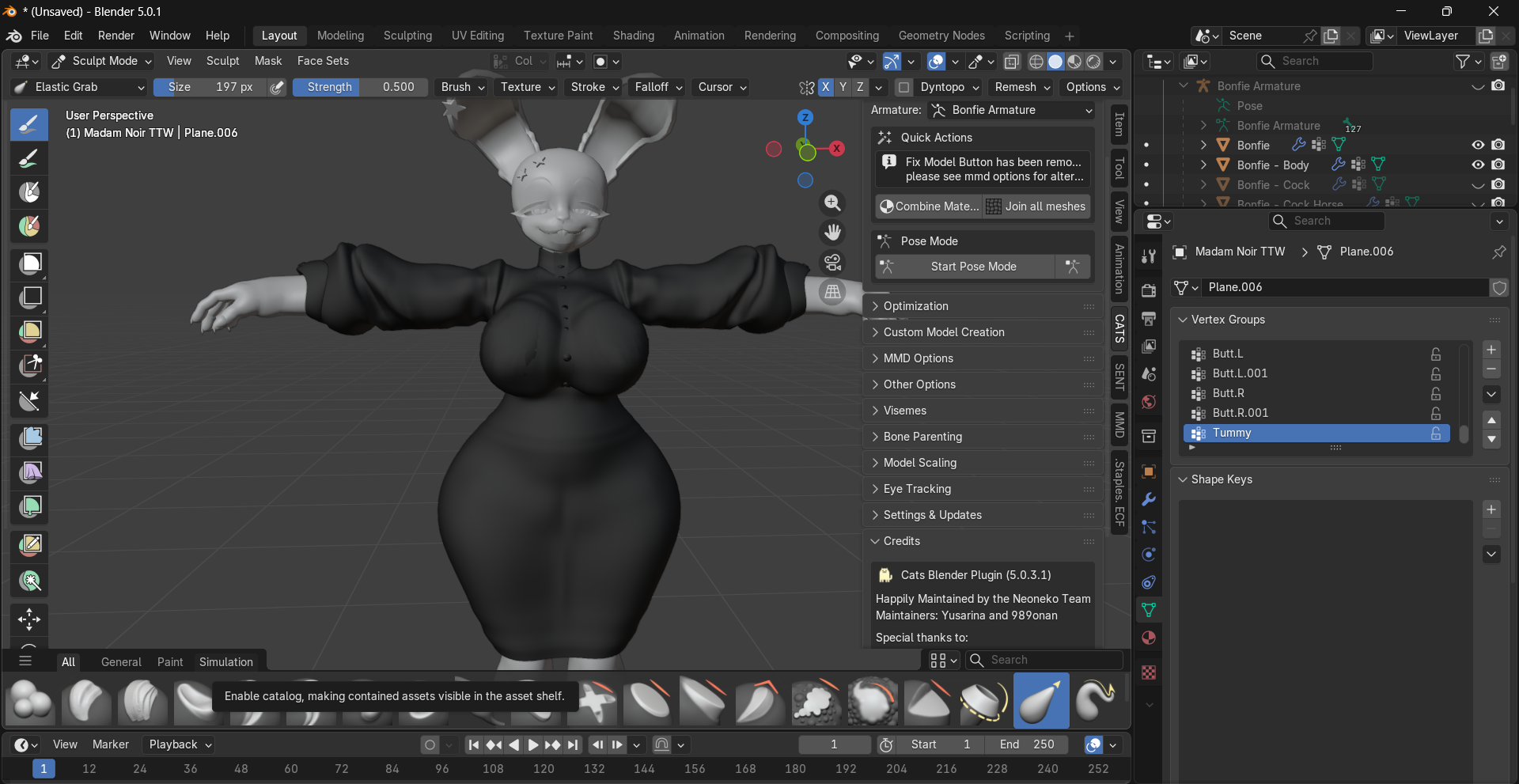The width and height of the screenshot is (1519, 784).
Task: Click the asset shelf Search field
Action: pyautogui.click(x=1045, y=660)
